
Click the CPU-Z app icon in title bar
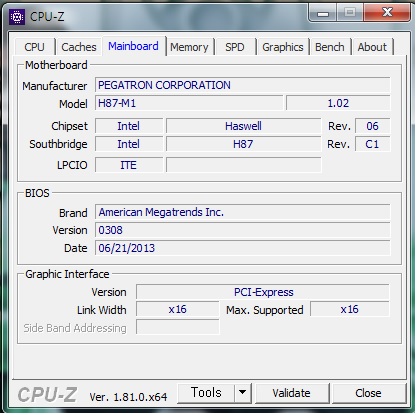(x=17, y=16)
